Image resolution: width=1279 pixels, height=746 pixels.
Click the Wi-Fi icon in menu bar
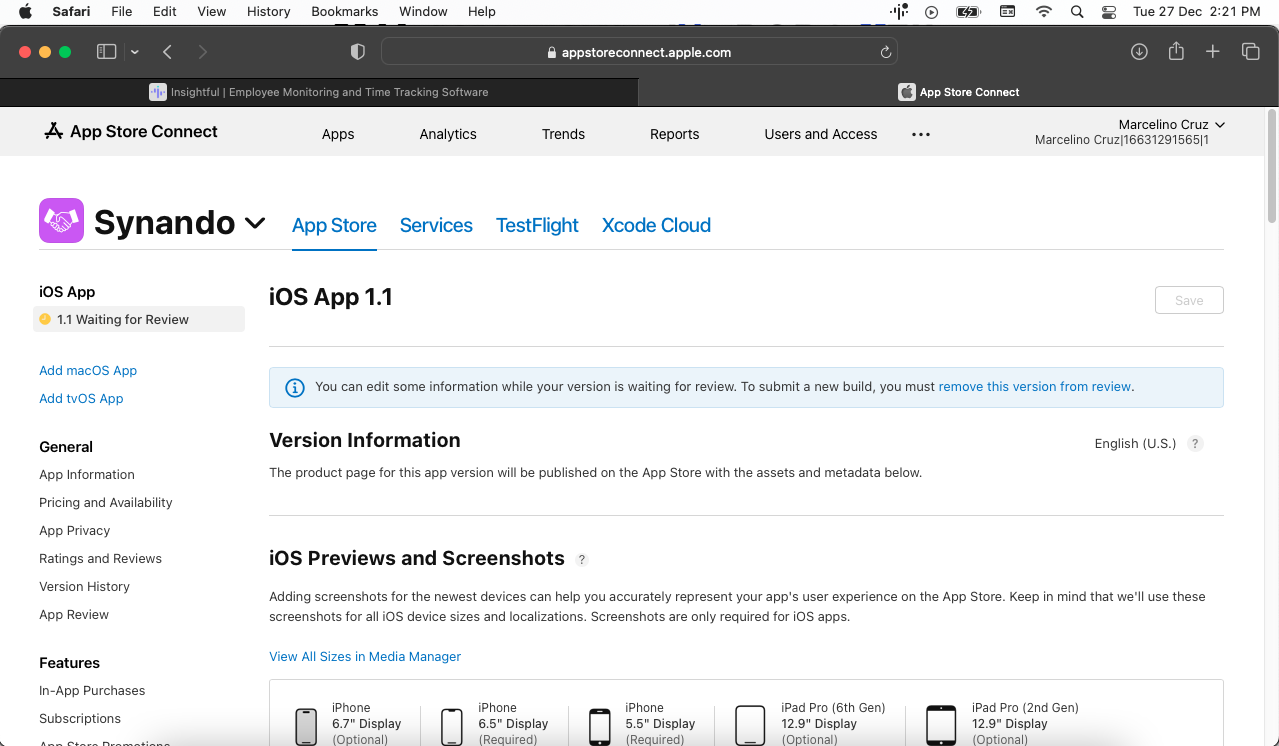pos(1044,11)
